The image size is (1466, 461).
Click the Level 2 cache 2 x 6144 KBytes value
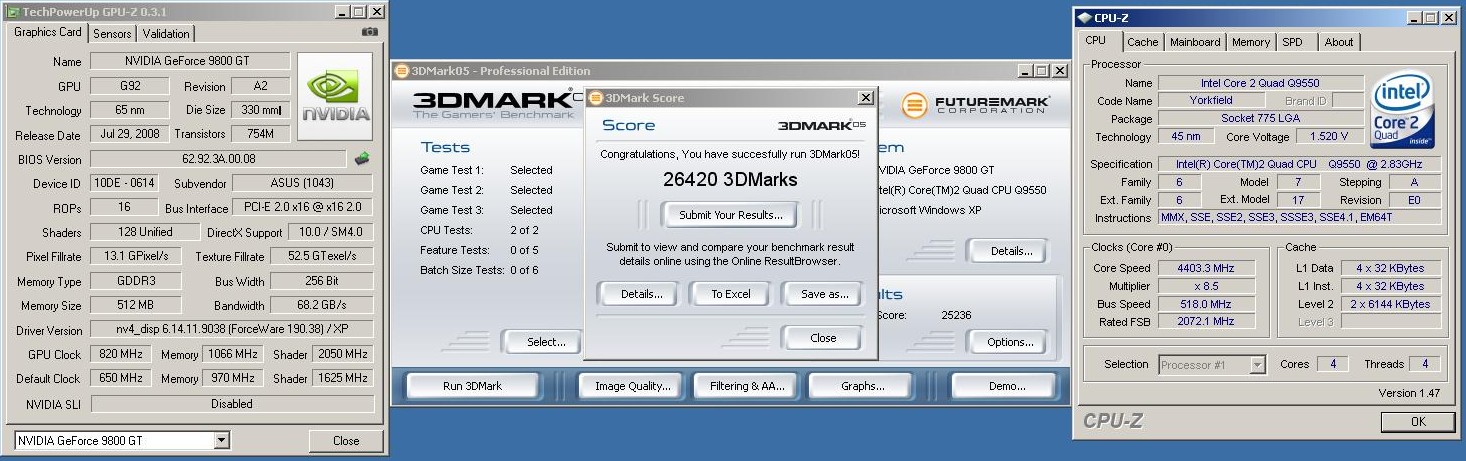pos(1392,304)
